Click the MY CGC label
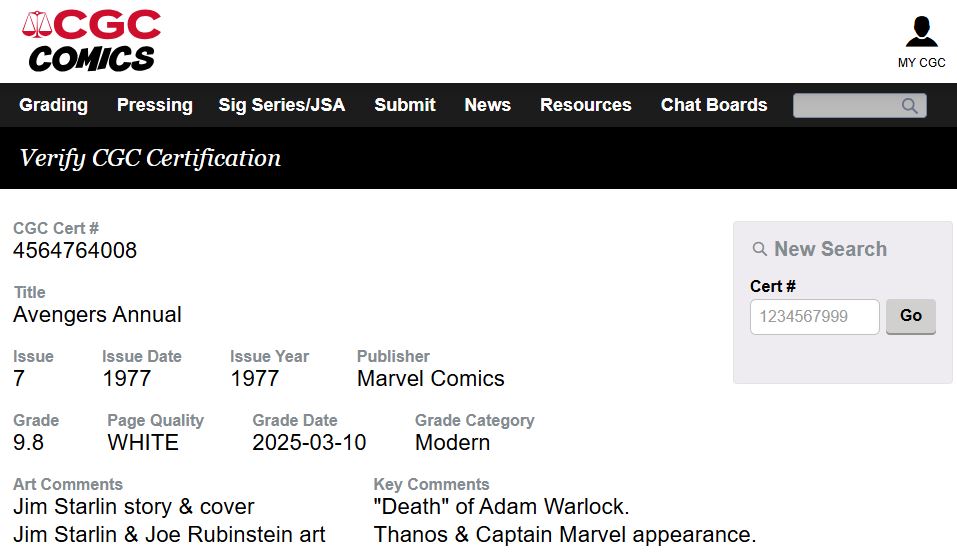 [x=921, y=63]
